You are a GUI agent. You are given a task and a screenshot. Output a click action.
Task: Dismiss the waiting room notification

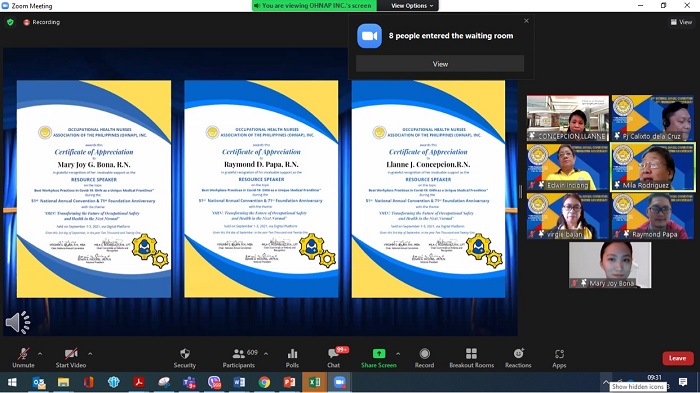(x=526, y=21)
